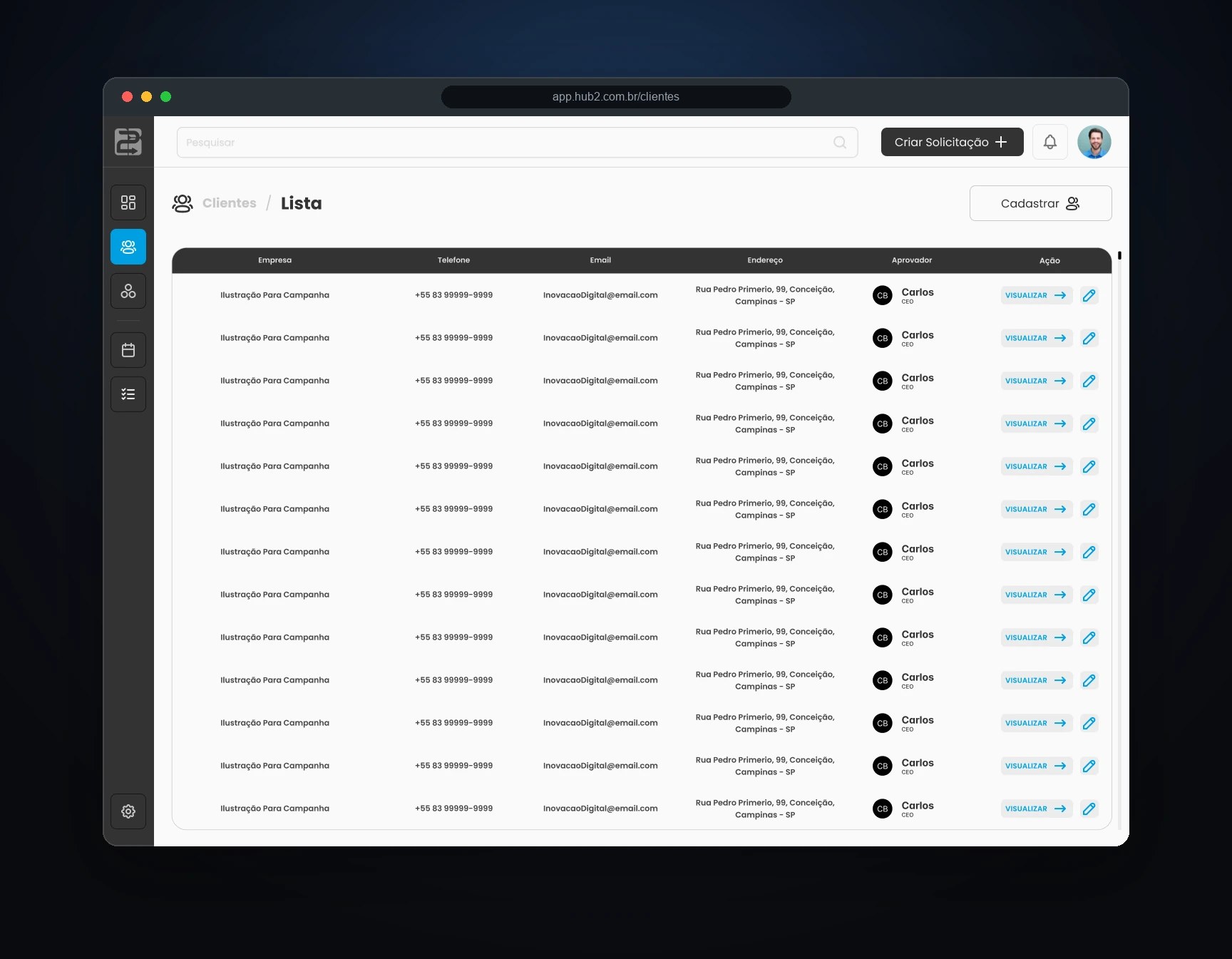
Task: Open the calendar from the sidebar
Action: point(128,350)
